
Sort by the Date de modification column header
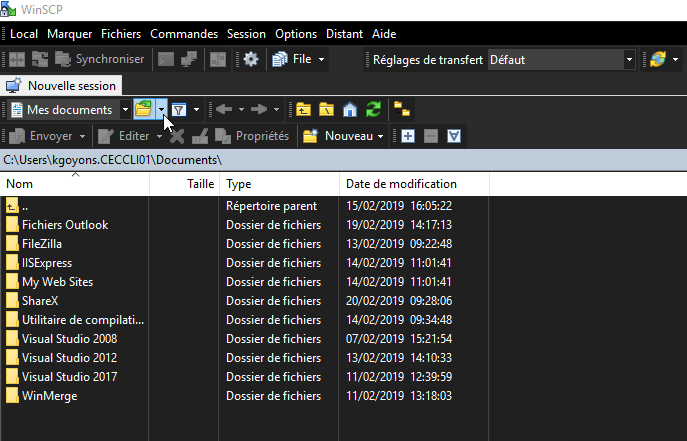(x=401, y=184)
